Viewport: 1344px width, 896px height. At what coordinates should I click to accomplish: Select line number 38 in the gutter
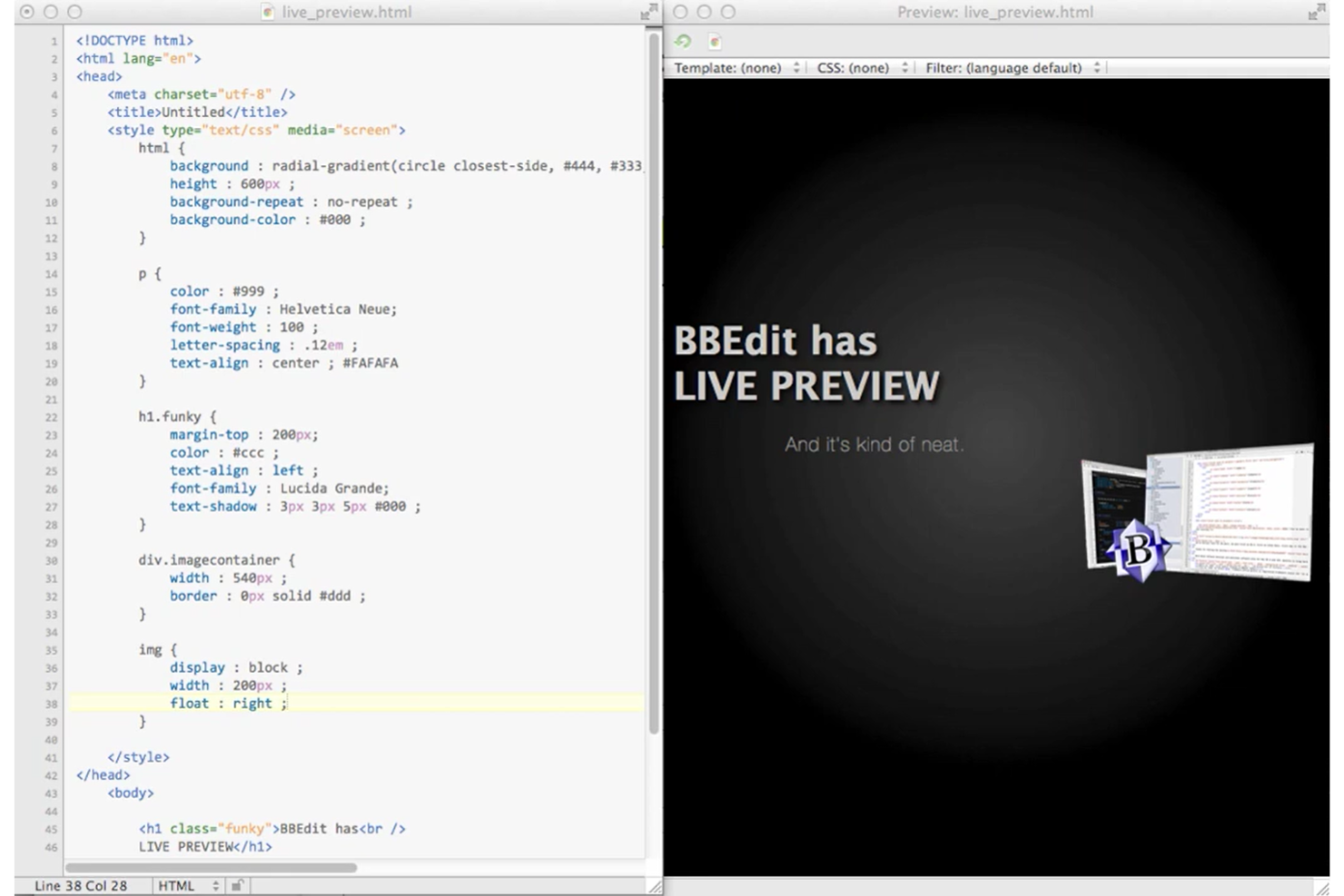[52, 703]
